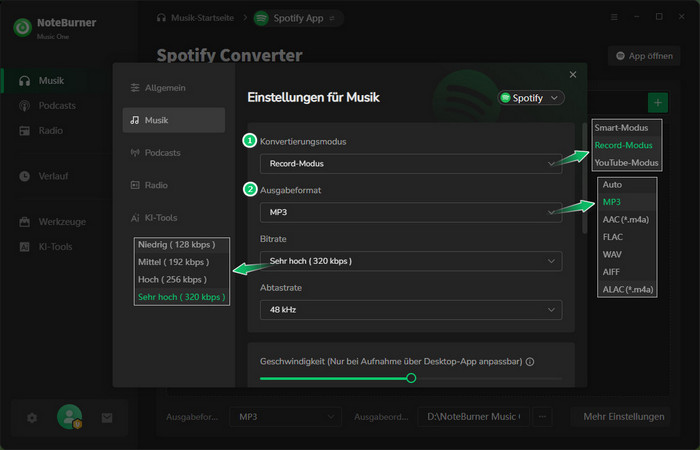Open Abtastrate dropdown showing 48 kHz

(x=411, y=310)
